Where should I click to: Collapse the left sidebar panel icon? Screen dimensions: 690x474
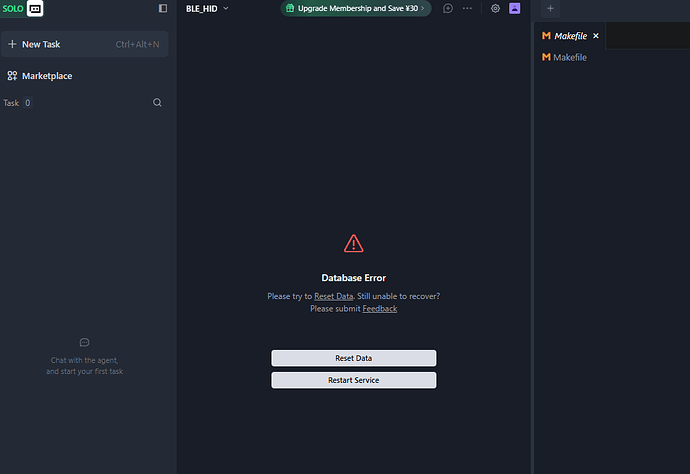[x=163, y=8]
